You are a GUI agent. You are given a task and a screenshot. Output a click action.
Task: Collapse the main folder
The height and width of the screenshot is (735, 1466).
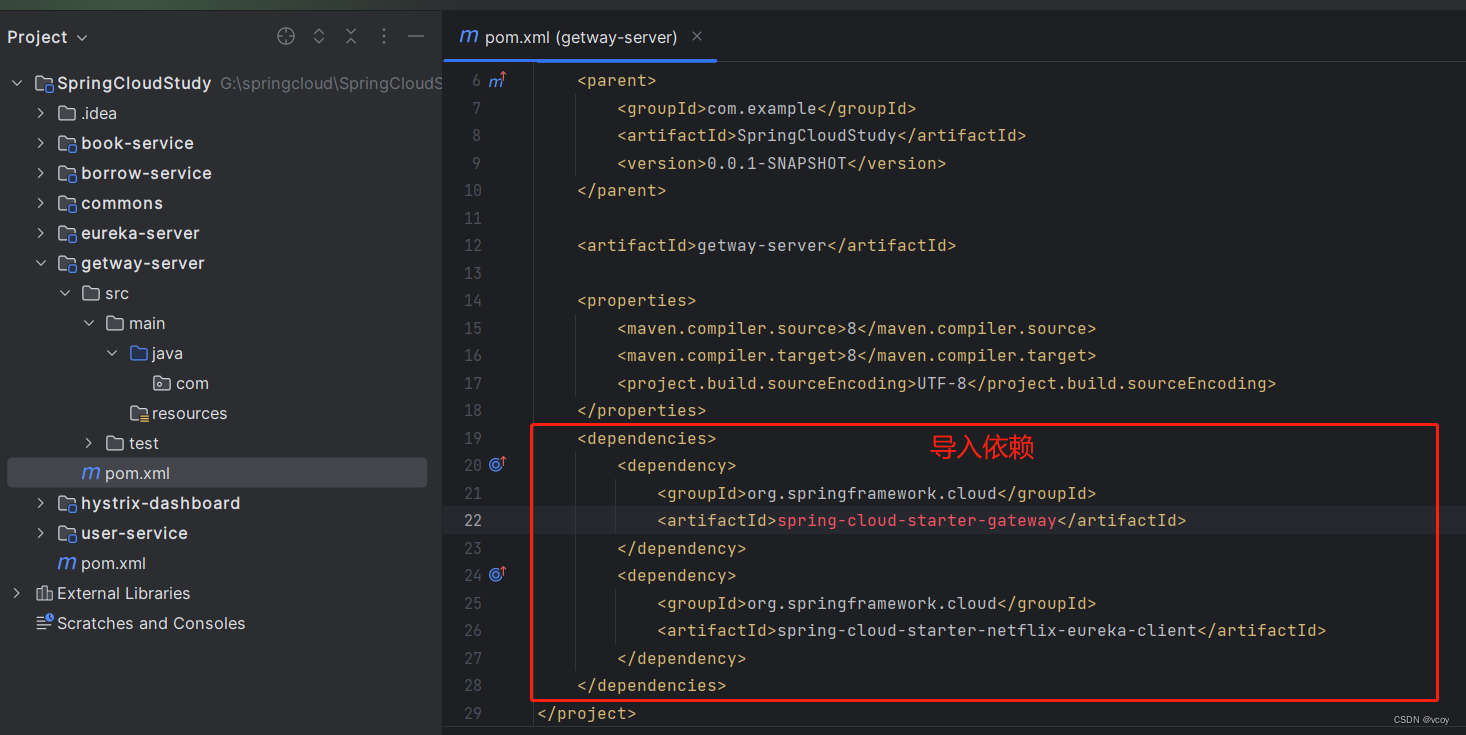point(89,323)
